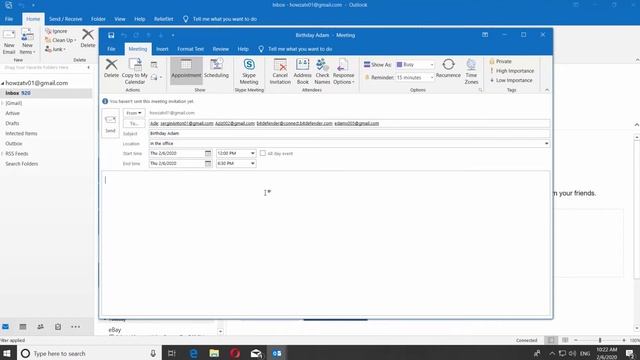Click New Email in Outlook main window
The image size is (640, 360).
pos(9,42)
